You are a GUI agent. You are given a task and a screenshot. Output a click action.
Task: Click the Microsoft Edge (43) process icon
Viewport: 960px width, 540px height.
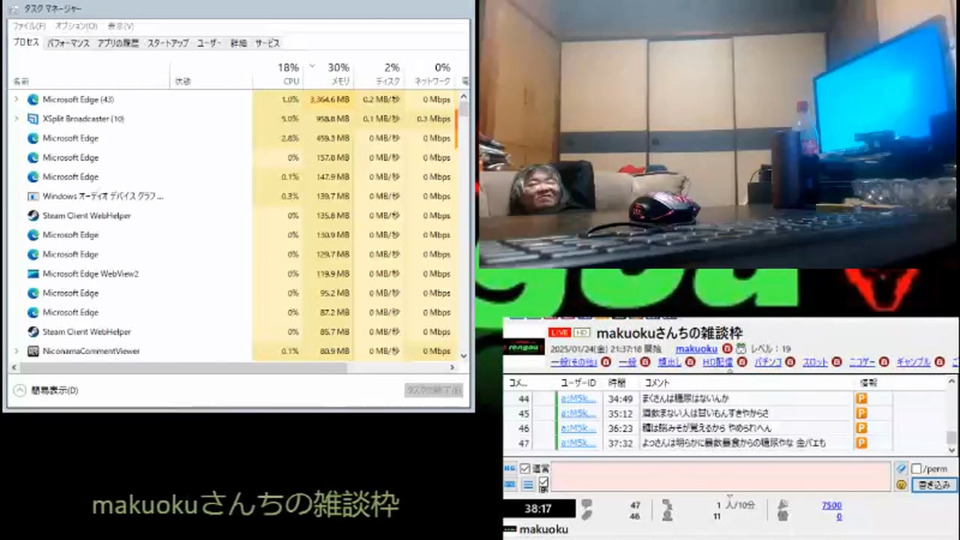pyautogui.click(x=33, y=99)
